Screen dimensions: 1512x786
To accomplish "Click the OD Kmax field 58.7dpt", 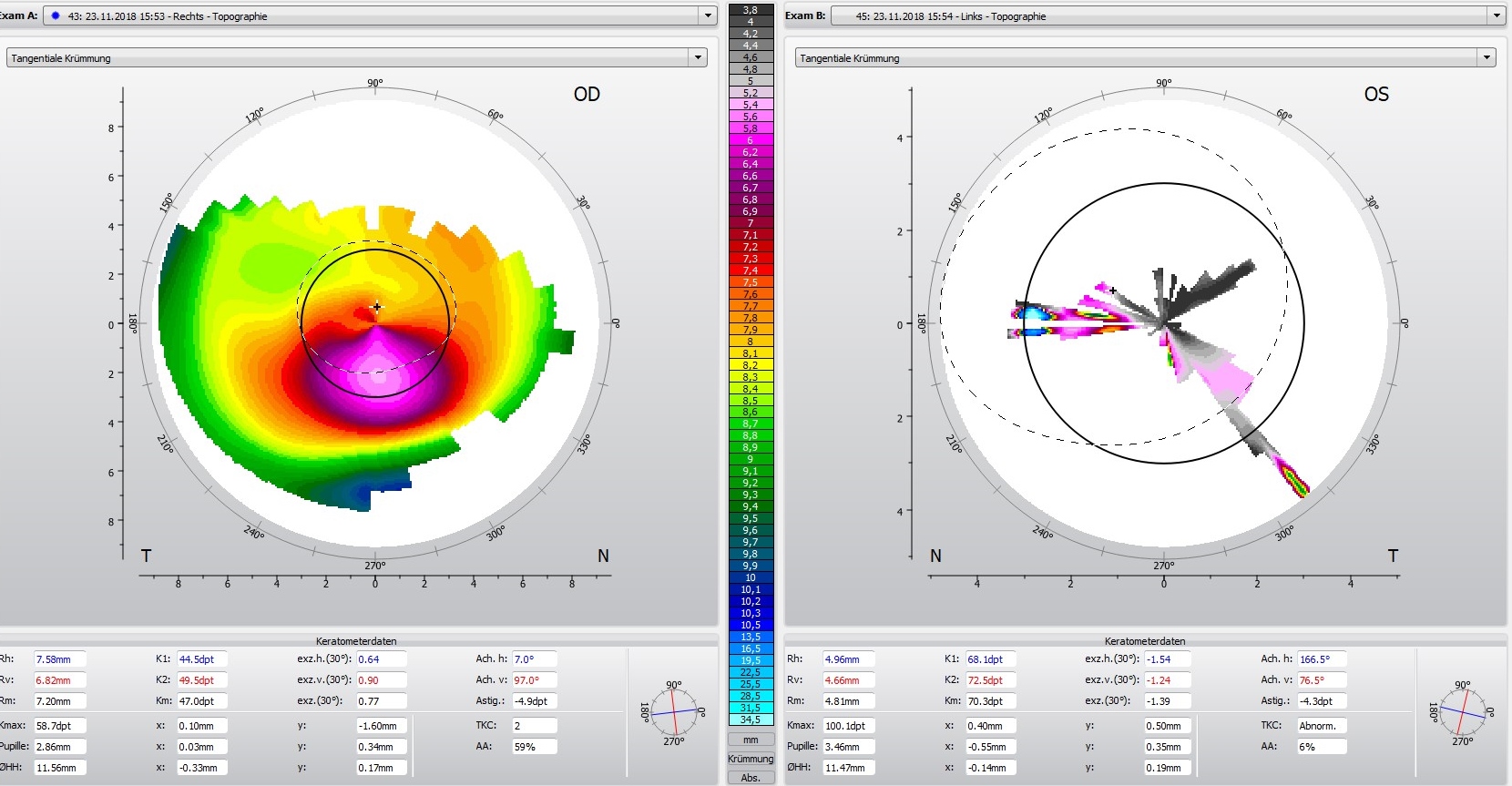I will 60,726.
